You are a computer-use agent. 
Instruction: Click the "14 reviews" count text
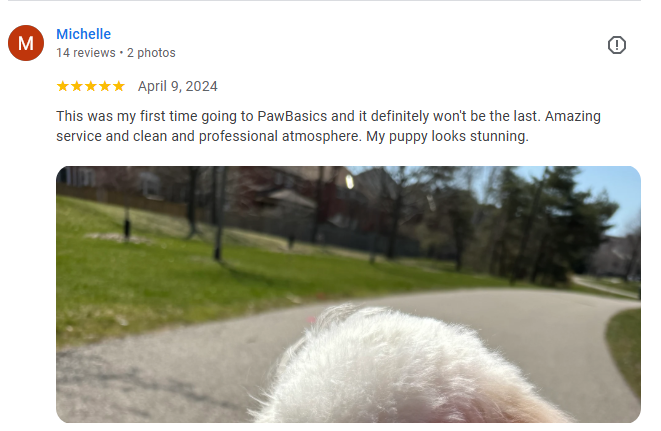(x=86, y=53)
